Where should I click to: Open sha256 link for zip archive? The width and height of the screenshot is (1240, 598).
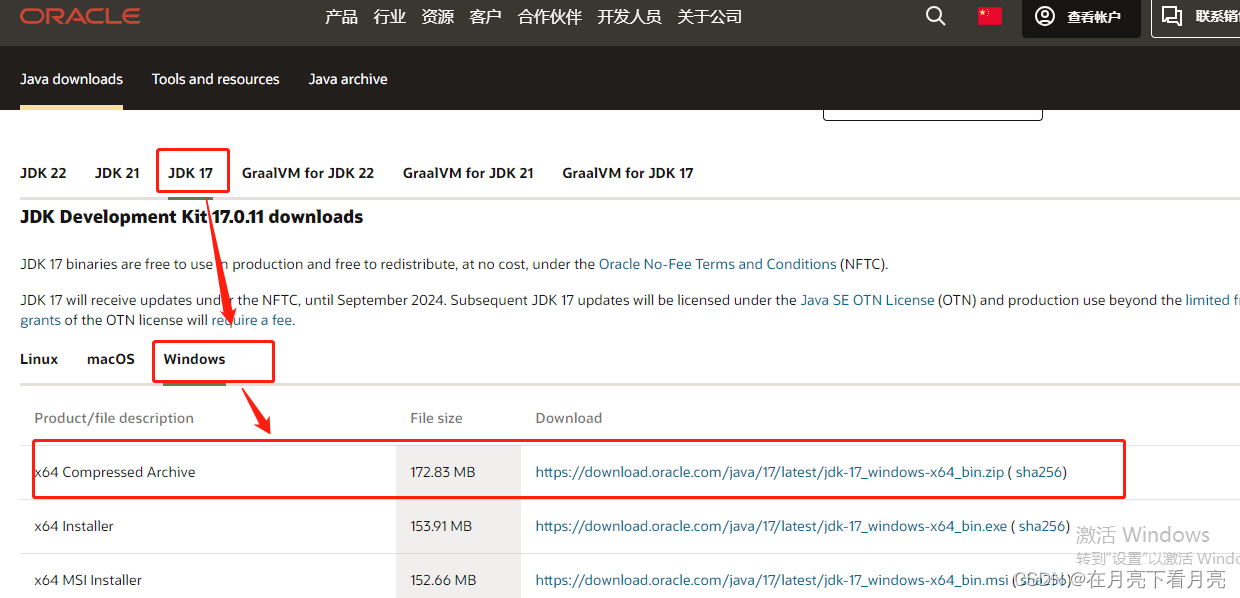tap(1039, 472)
